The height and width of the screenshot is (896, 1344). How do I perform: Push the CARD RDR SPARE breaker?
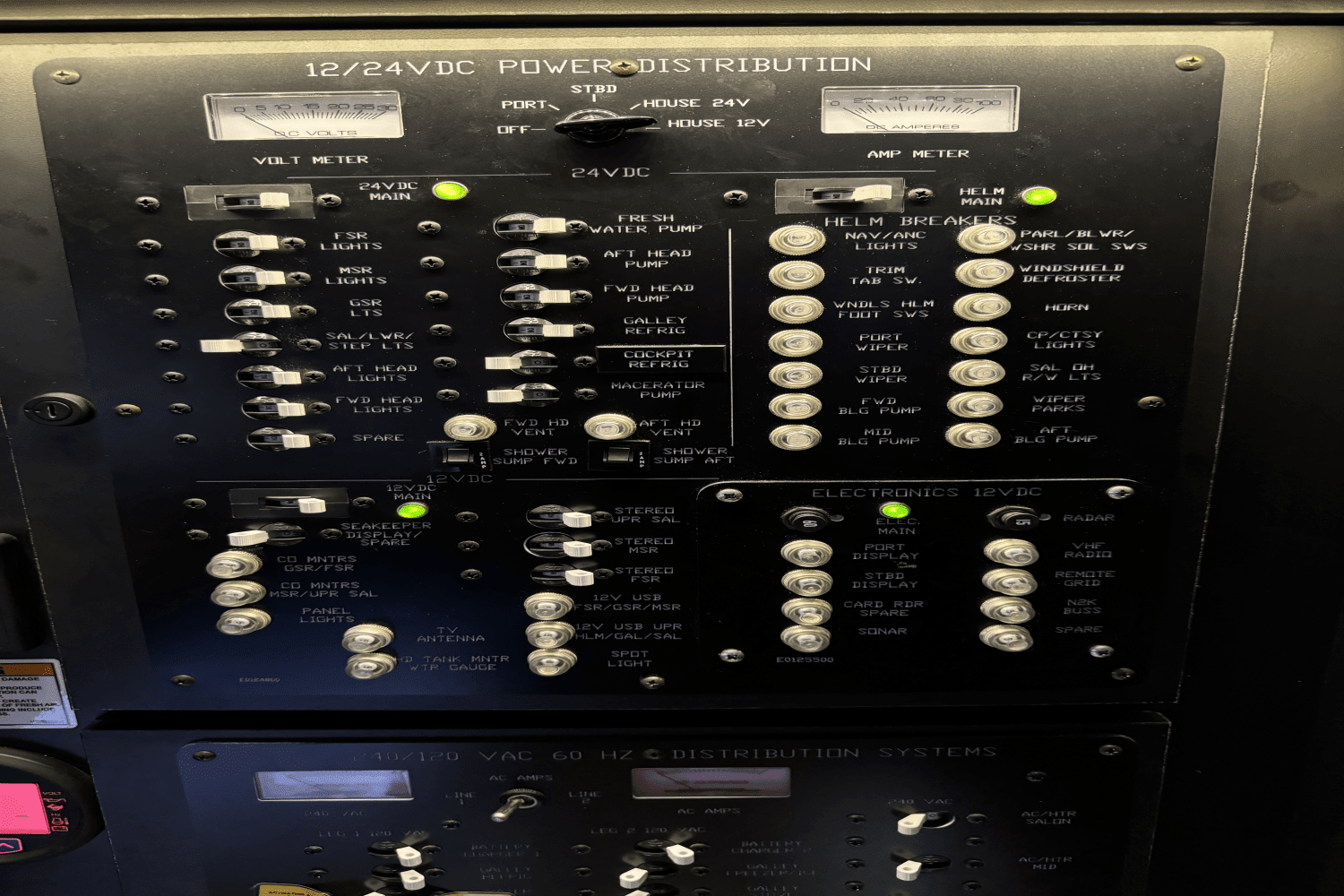806,610
